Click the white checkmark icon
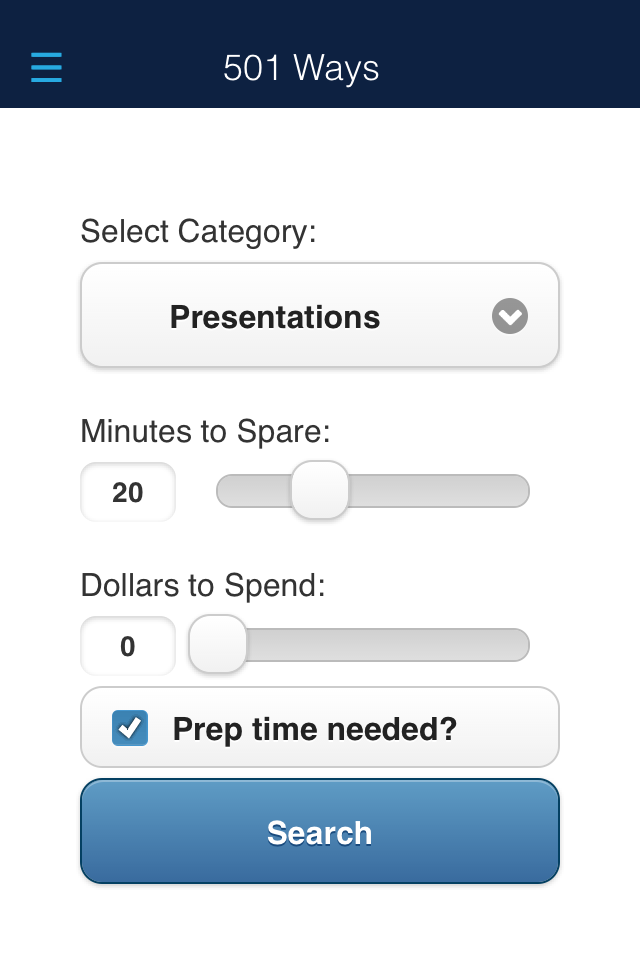Screen dimensions: 640x960 tap(129, 728)
